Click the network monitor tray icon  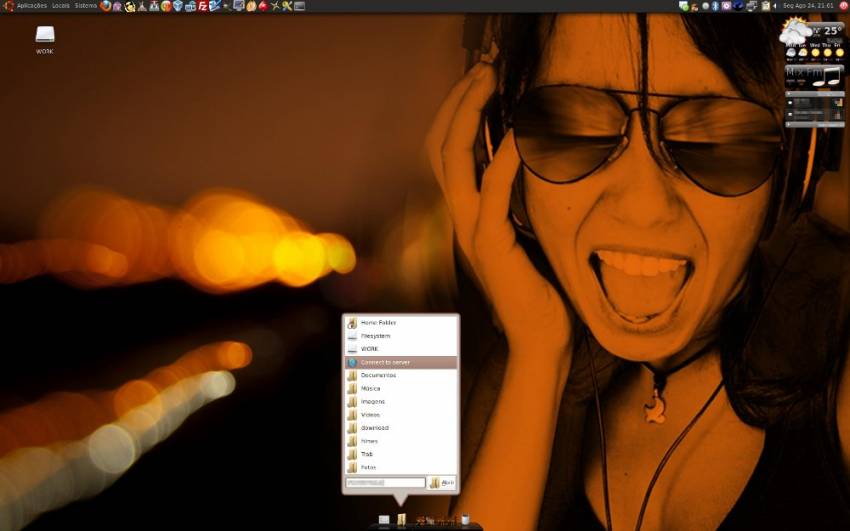(751, 6)
